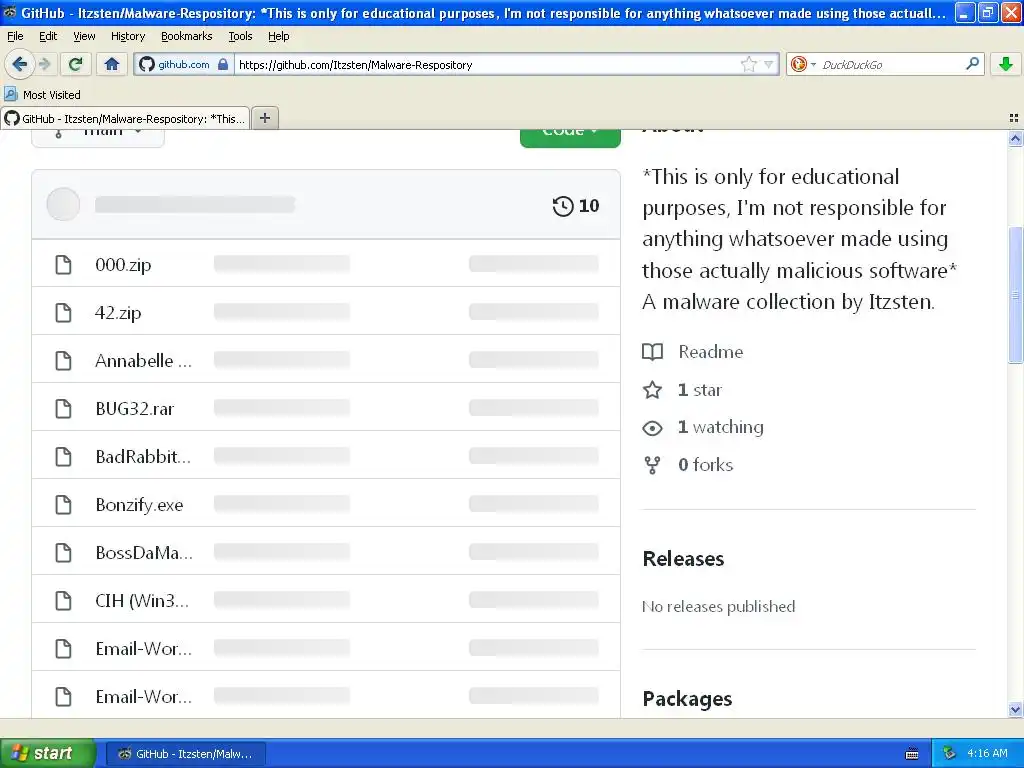
Task: Reload the page with the refresh icon
Action: pos(76,64)
